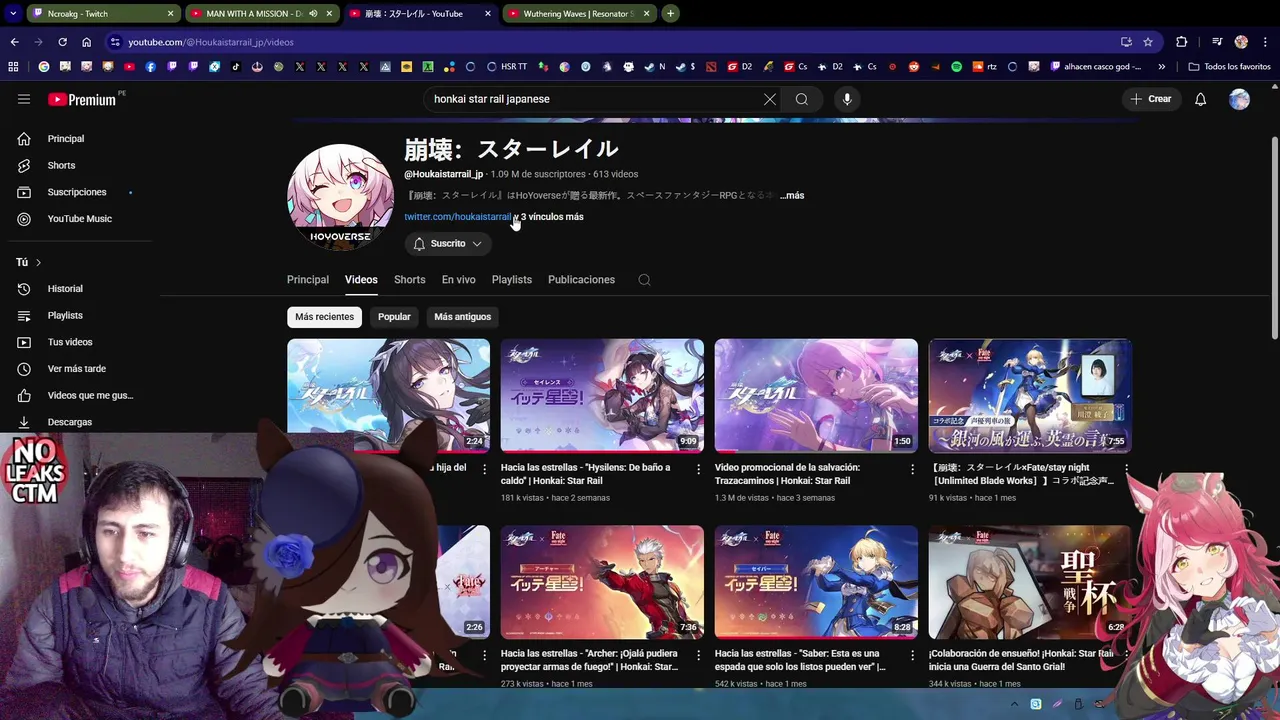Open the YouTube guide hamburger menu
The width and height of the screenshot is (1280, 720).
pos(24,99)
